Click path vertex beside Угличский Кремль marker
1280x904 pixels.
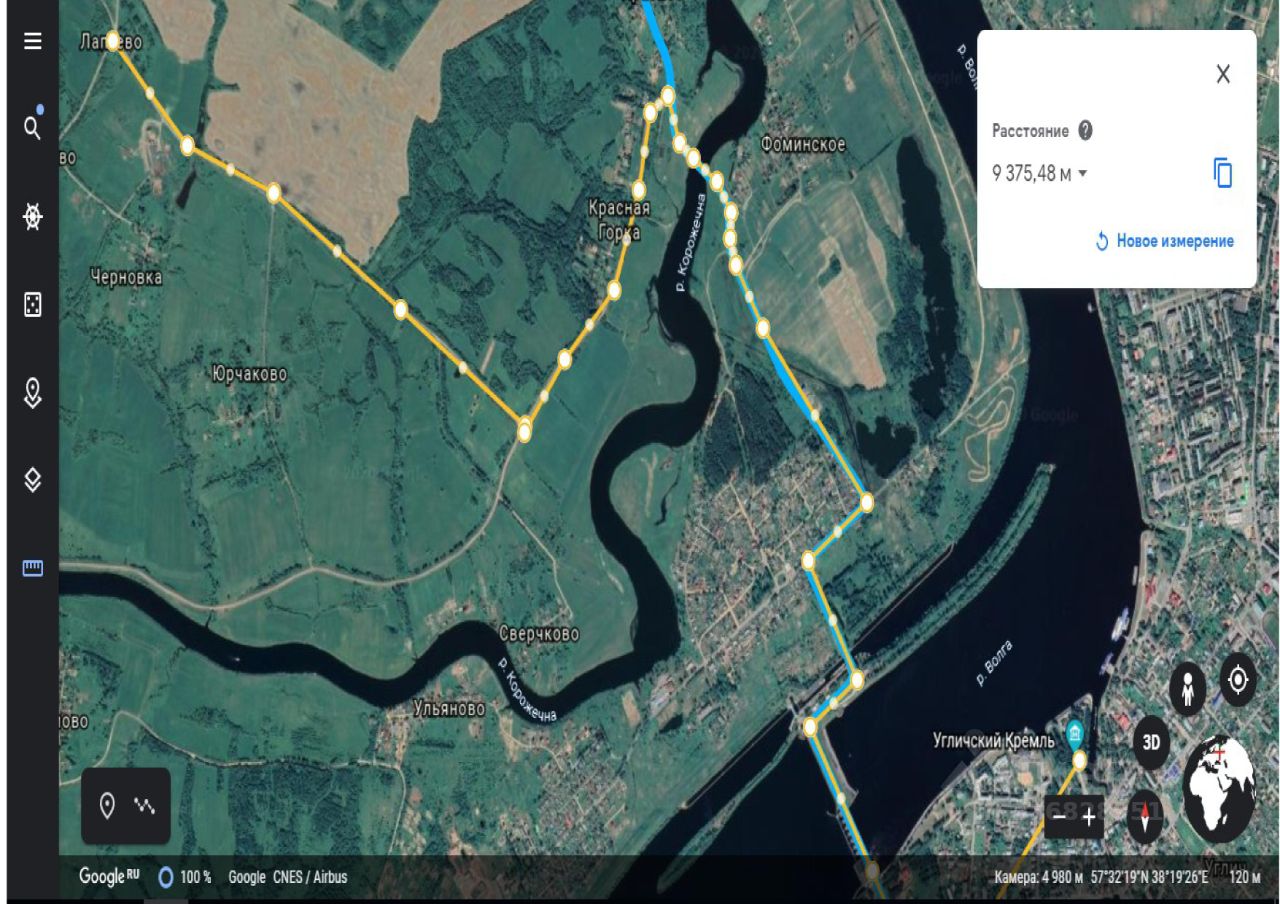[x=1079, y=761]
